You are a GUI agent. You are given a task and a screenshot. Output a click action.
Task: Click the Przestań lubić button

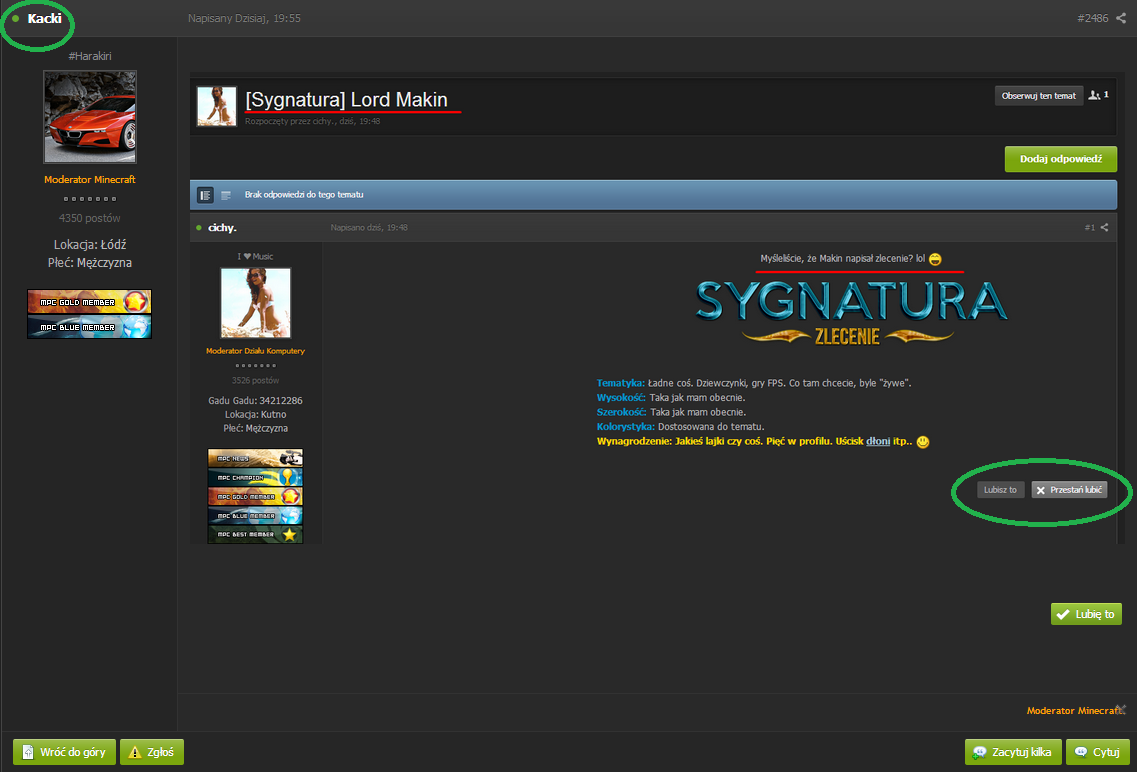(x=1069, y=490)
